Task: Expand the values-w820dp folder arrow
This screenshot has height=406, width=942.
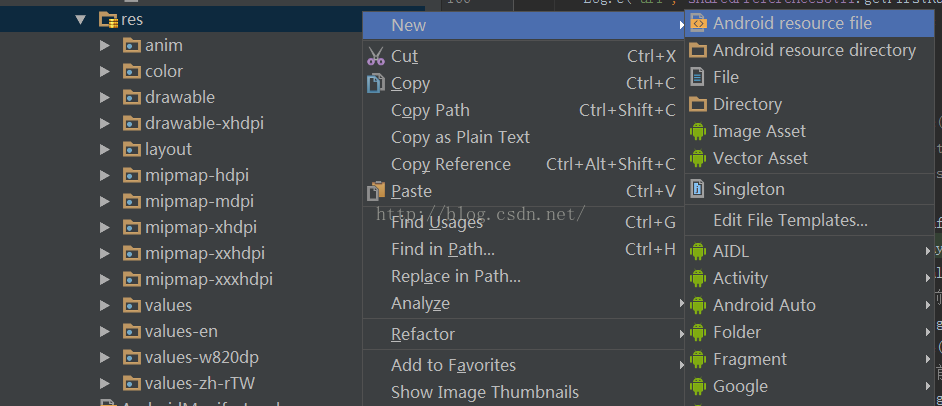Action: click(x=105, y=357)
